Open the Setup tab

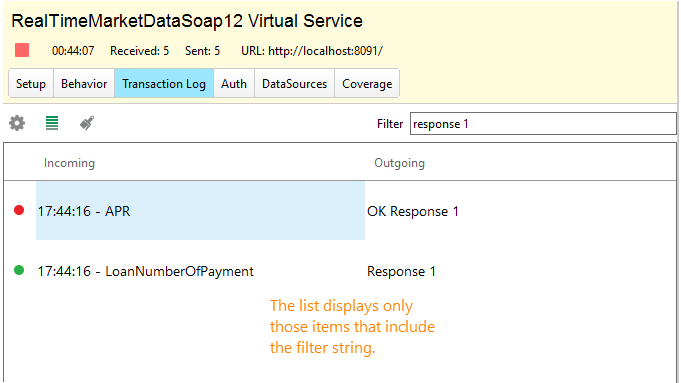coord(31,83)
